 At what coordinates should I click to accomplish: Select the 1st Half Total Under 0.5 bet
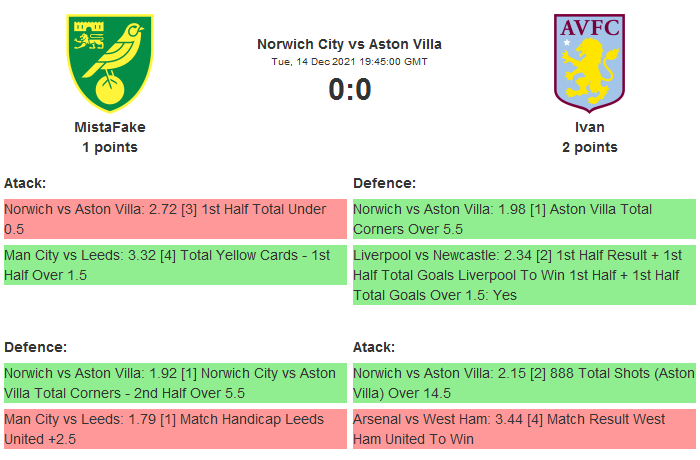pyautogui.click(x=175, y=219)
